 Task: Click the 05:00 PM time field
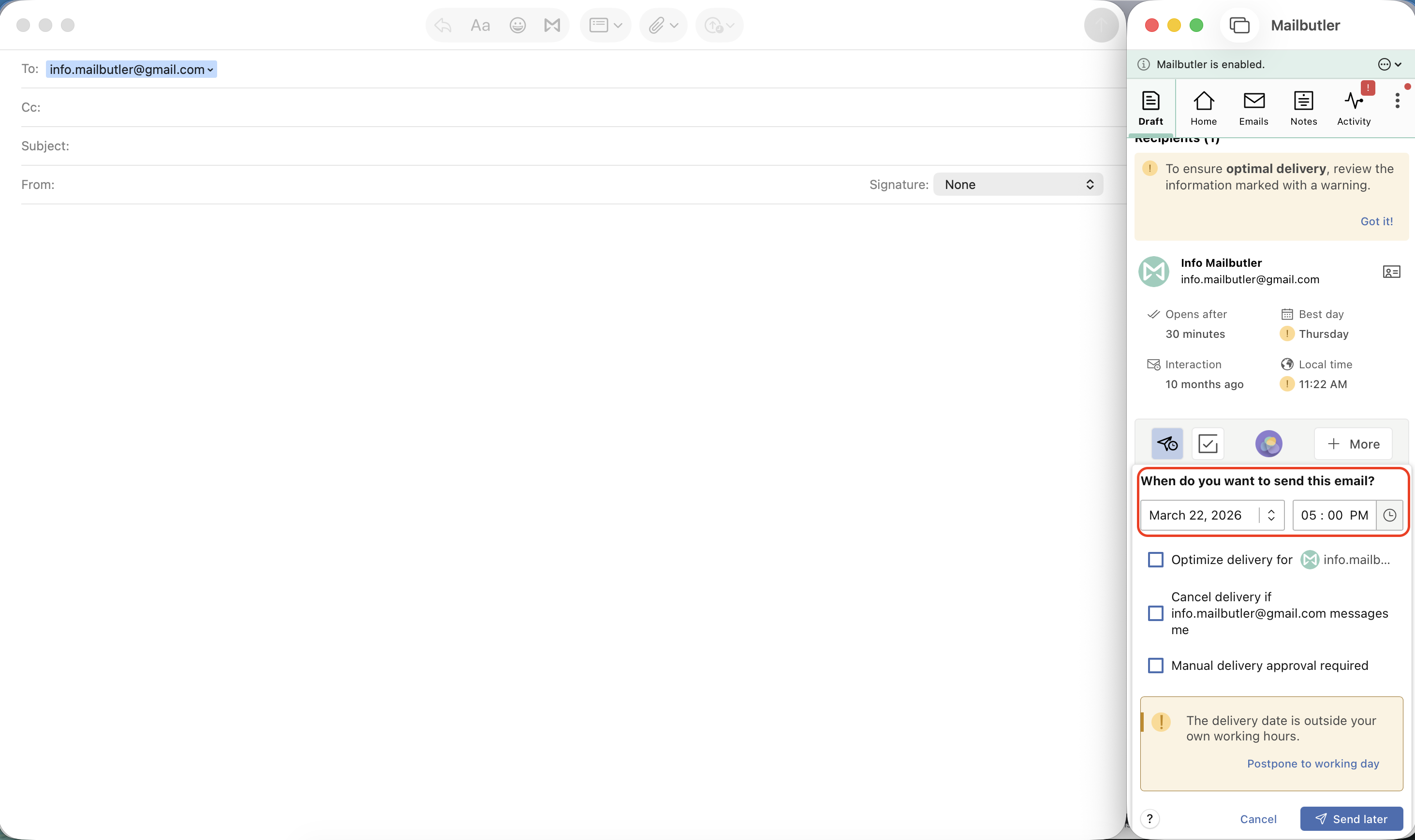click(1334, 515)
